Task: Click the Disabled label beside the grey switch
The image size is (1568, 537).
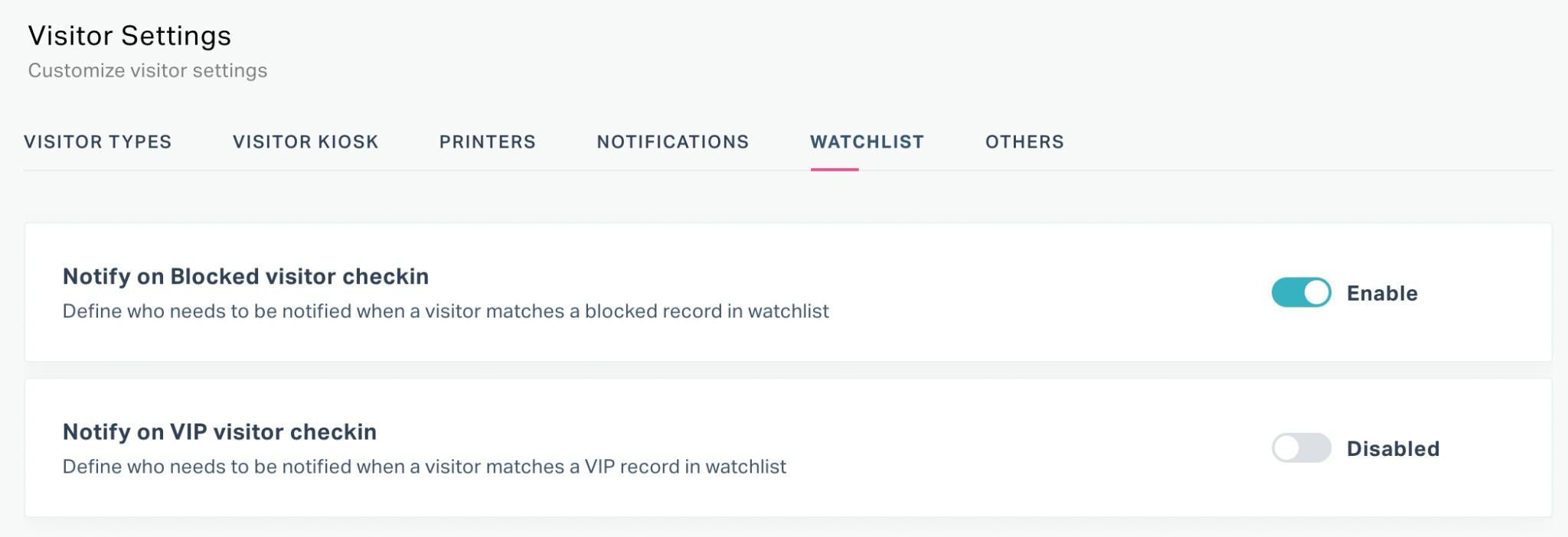Action: click(x=1393, y=449)
